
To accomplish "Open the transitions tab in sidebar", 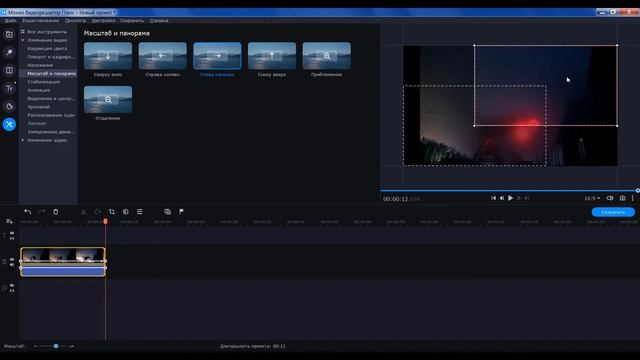I will coord(9,70).
